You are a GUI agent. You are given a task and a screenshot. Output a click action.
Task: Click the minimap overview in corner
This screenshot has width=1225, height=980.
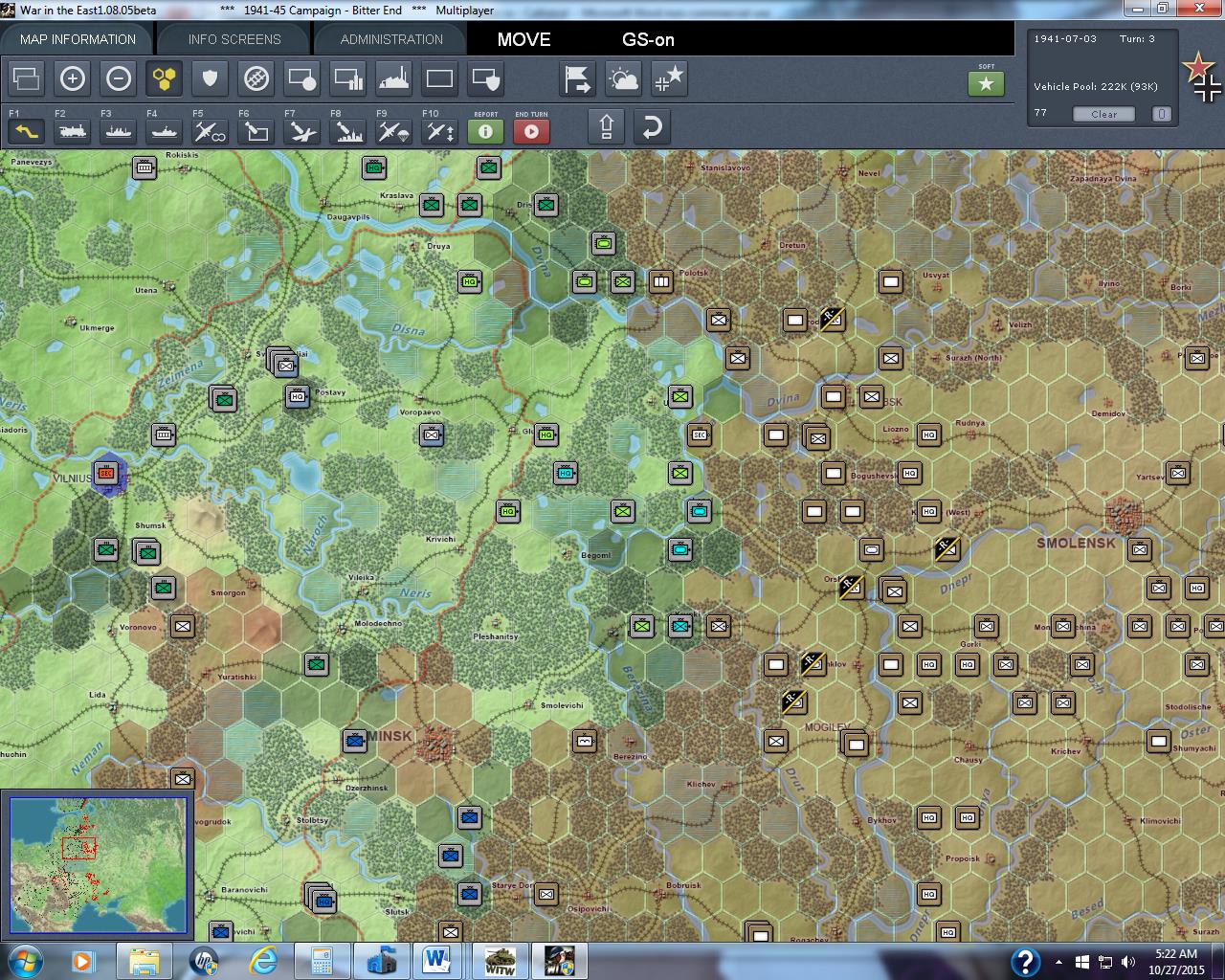(99, 864)
